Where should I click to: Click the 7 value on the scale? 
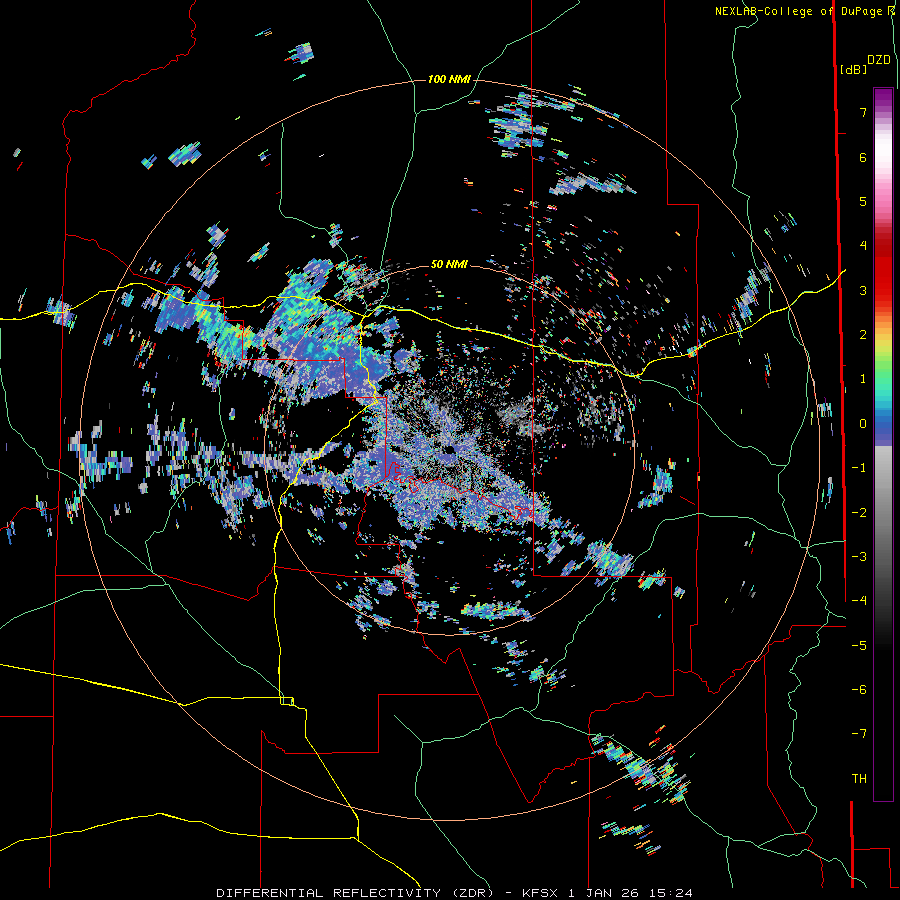862,112
